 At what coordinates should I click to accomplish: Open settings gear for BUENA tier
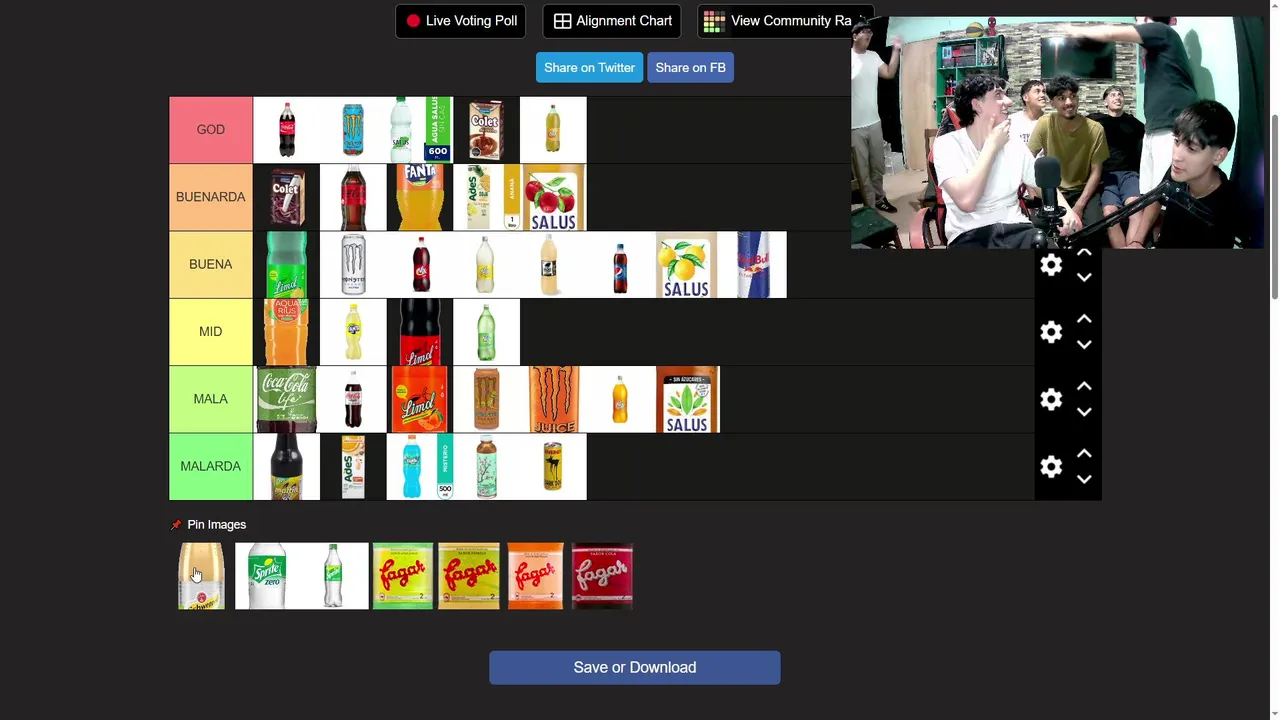pyautogui.click(x=1051, y=265)
